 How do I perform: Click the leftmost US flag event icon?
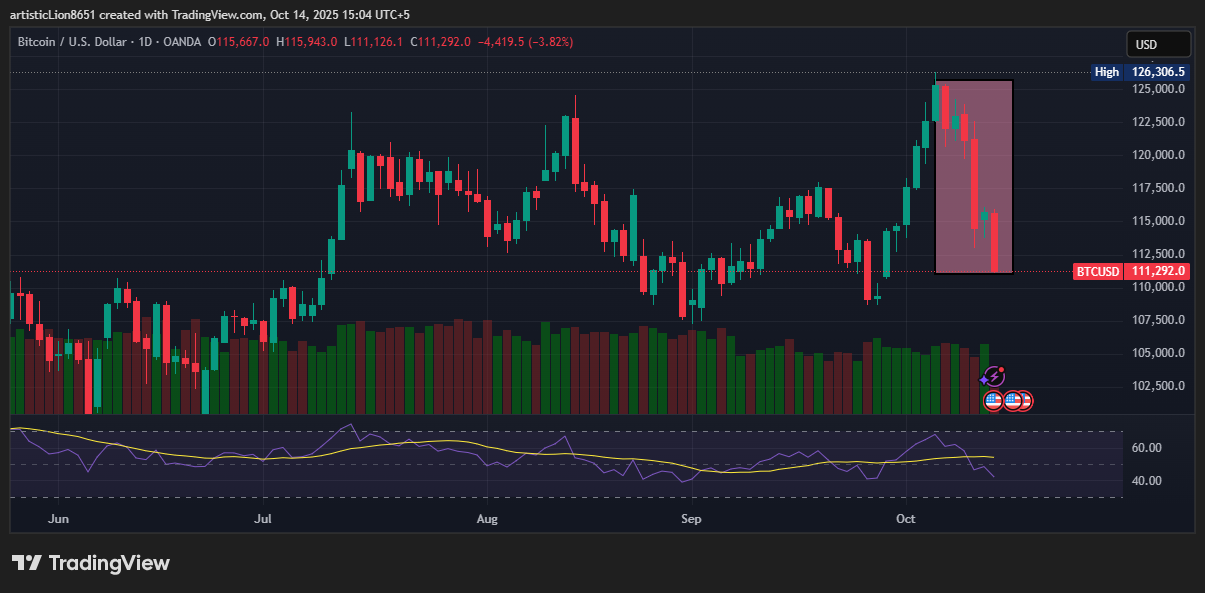[993, 401]
